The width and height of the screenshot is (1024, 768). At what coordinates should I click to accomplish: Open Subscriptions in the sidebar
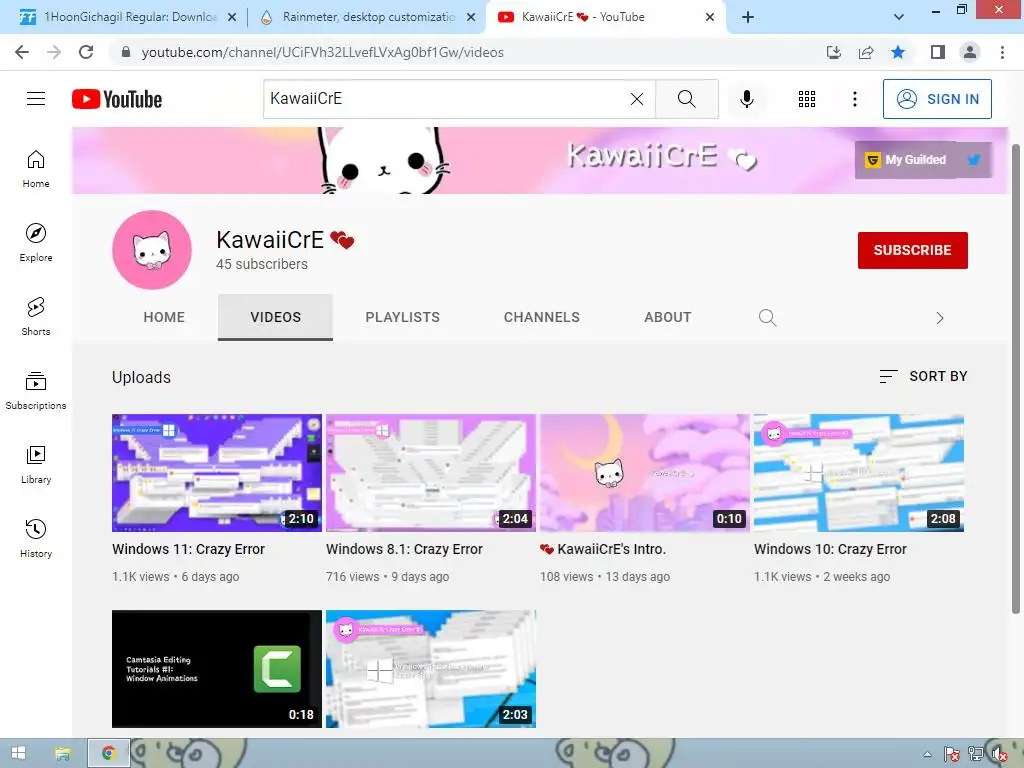point(36,391)
